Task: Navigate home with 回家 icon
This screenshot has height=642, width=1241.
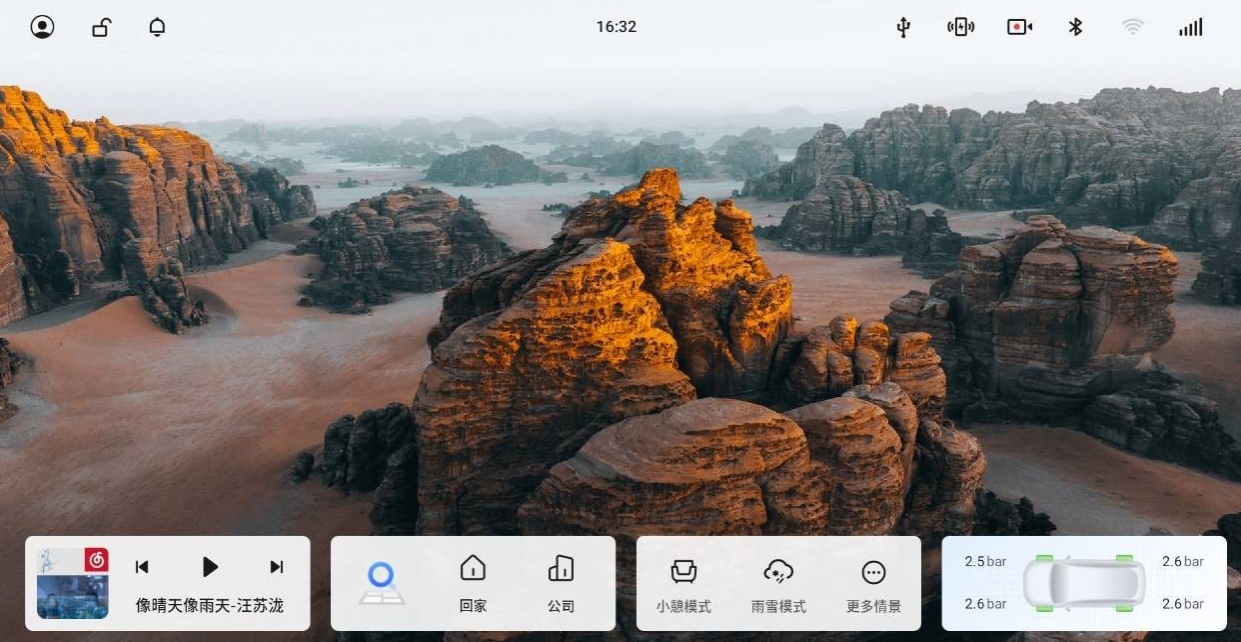Action: [x=473, y=584]
